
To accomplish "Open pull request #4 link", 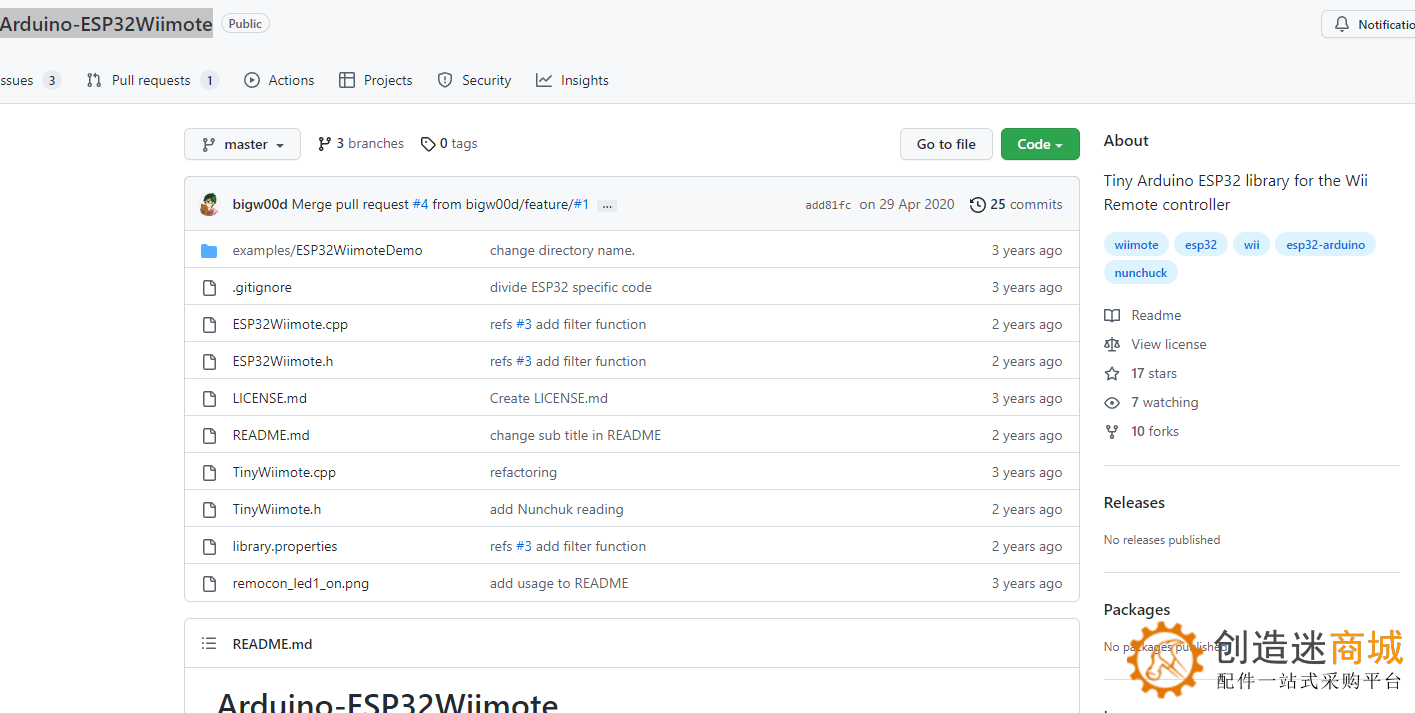I will [x=420, y=204].
